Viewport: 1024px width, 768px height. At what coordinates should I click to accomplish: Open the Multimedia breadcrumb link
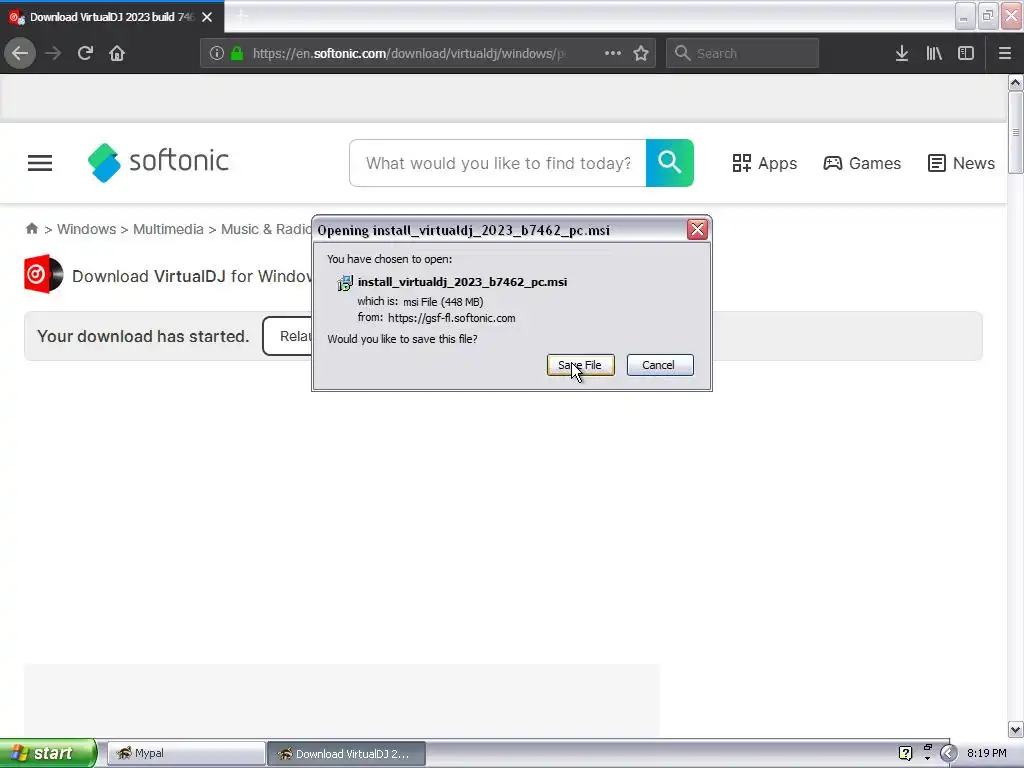(168, 229)
